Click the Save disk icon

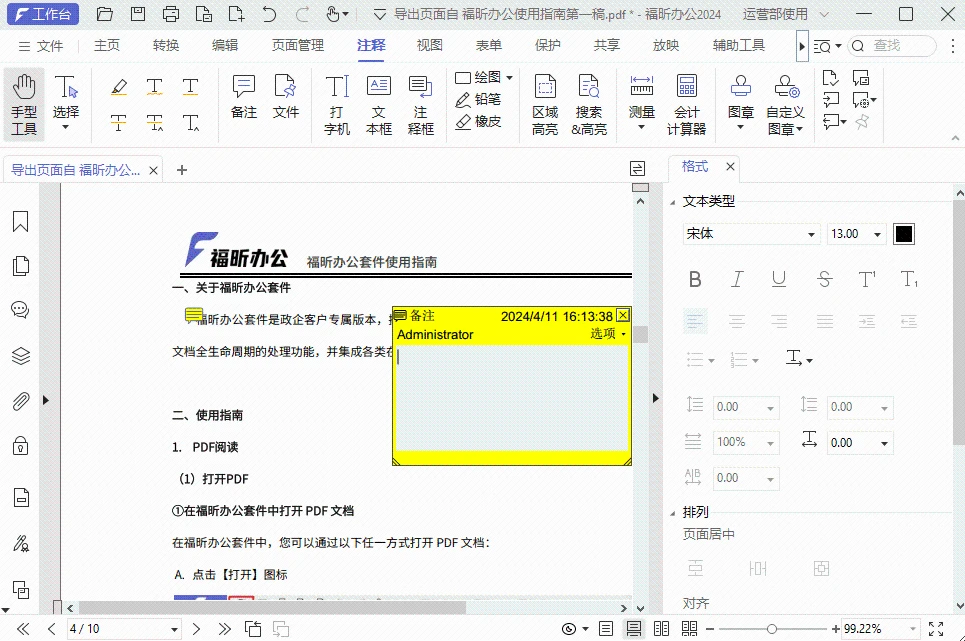[138, 14]
